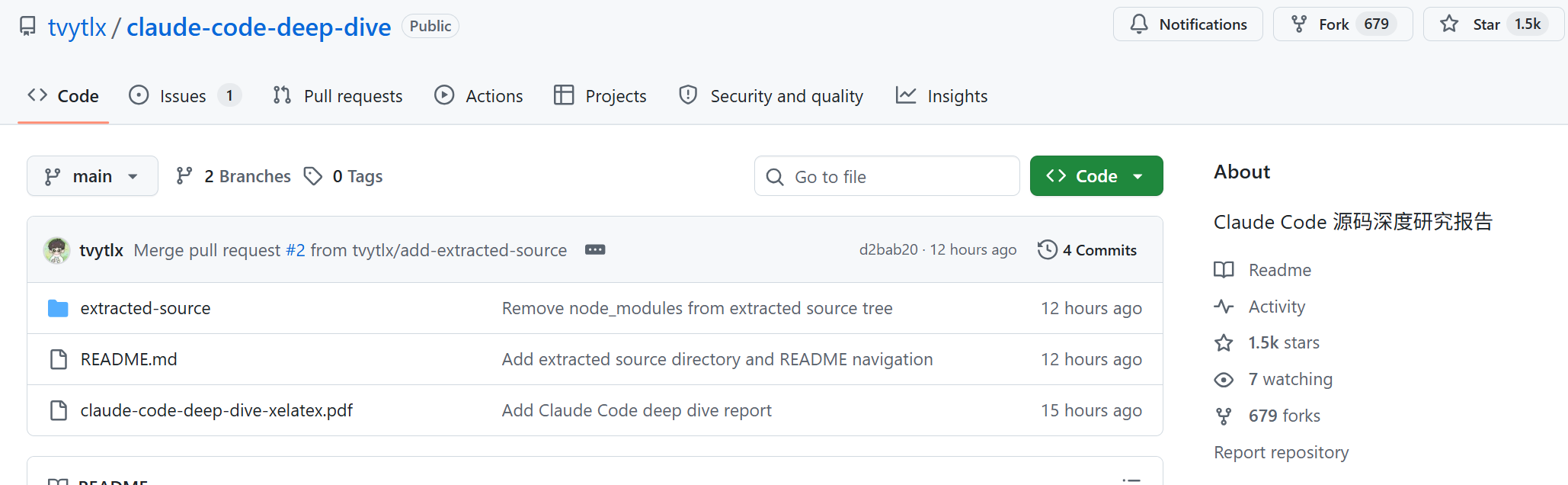Click the Go to file search field

(x=887, y=176)
